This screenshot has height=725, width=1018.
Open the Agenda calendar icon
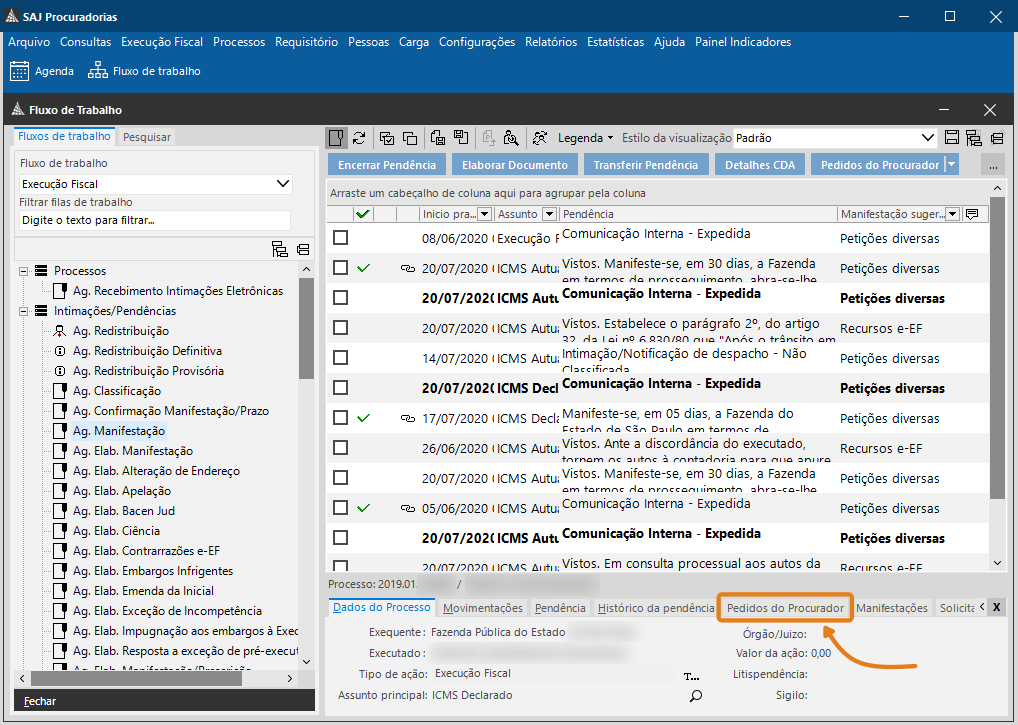[20, 71]
